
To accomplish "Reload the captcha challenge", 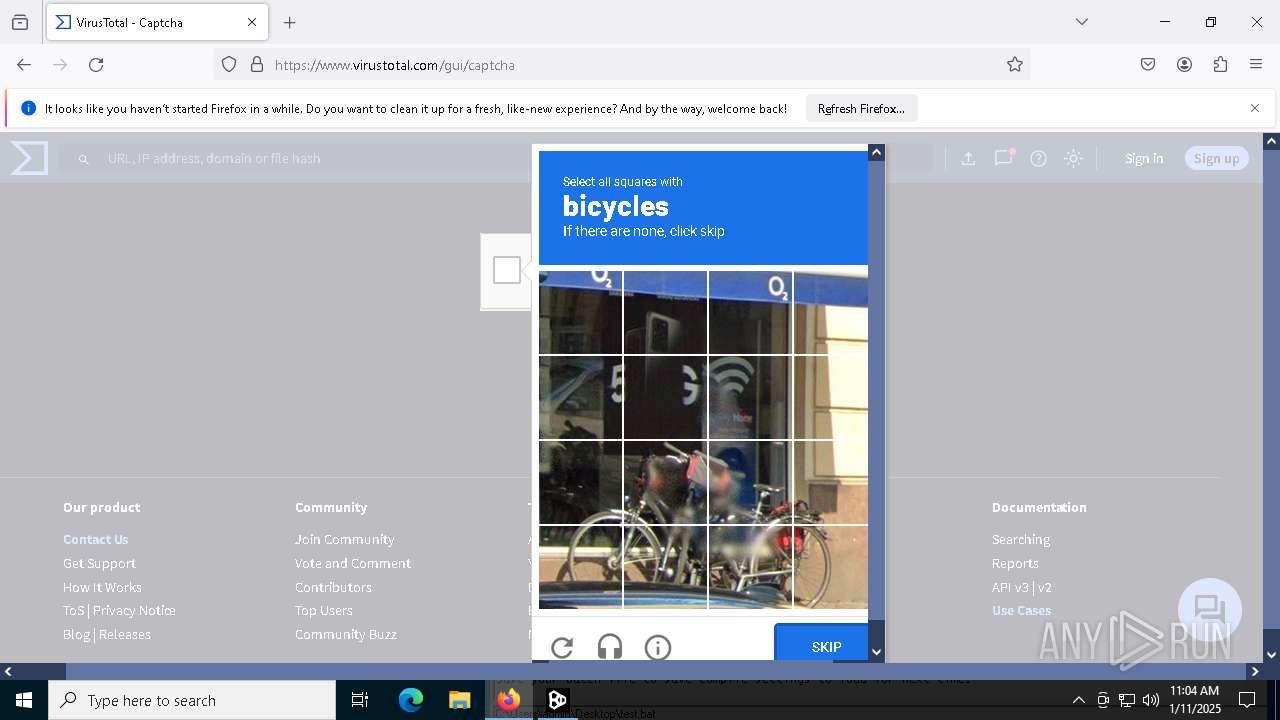I will click(562, 648).
